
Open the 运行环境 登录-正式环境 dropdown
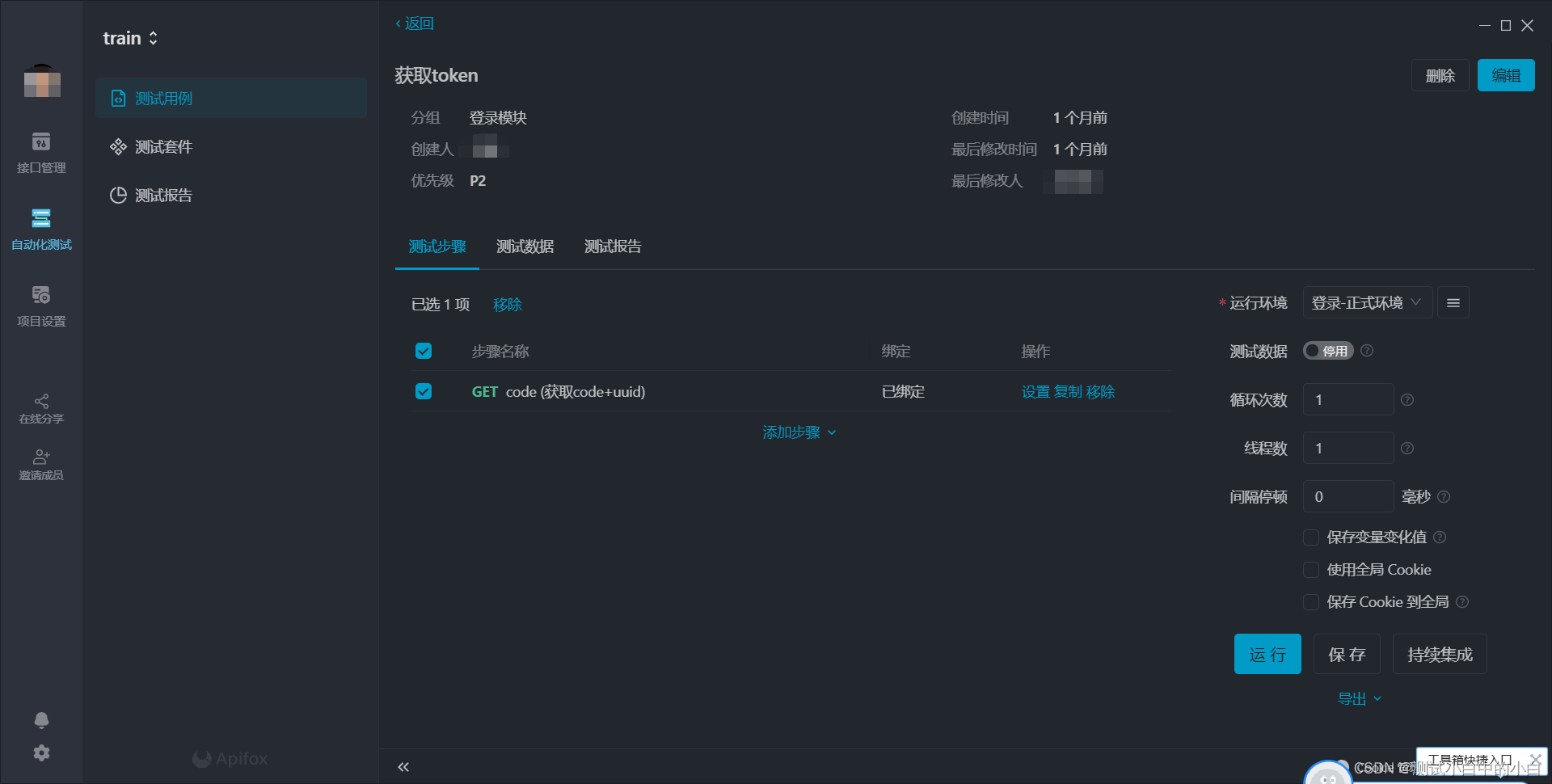coord(1368,303)
